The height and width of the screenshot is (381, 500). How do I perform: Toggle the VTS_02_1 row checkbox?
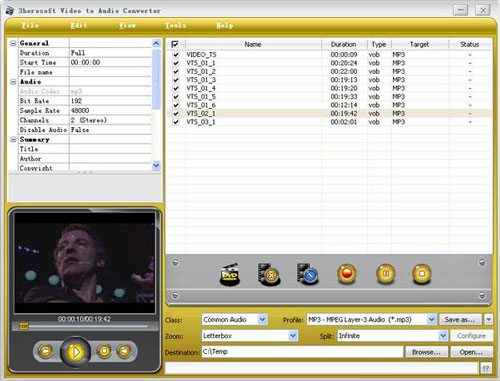176,114
